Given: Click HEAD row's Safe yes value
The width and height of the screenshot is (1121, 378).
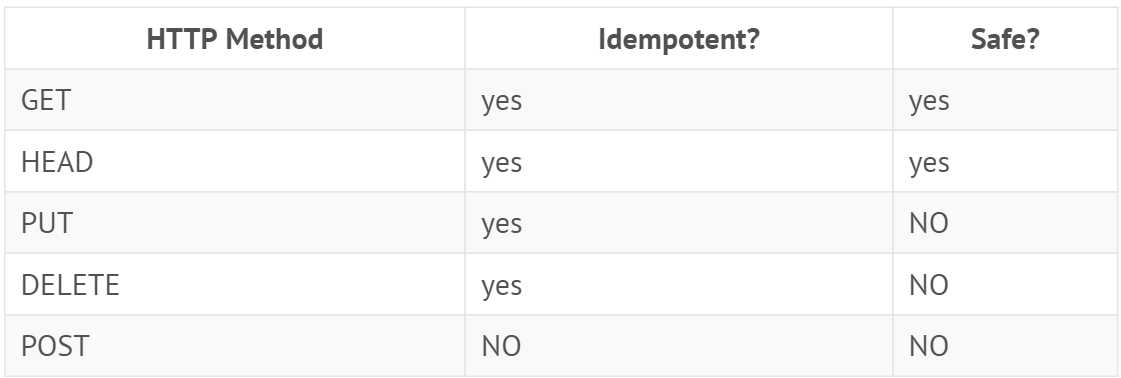Looking at the screenshot, I should coord(929,164).
